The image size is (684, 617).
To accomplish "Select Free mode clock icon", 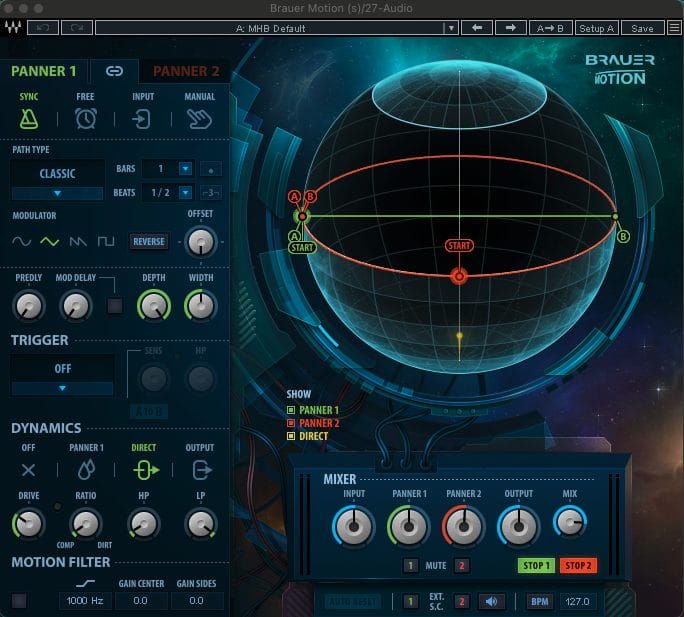I will pos(86,119).
